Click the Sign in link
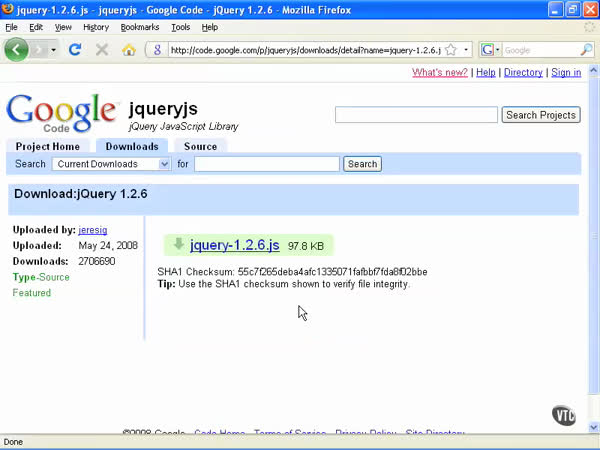 tap(565, 73)
